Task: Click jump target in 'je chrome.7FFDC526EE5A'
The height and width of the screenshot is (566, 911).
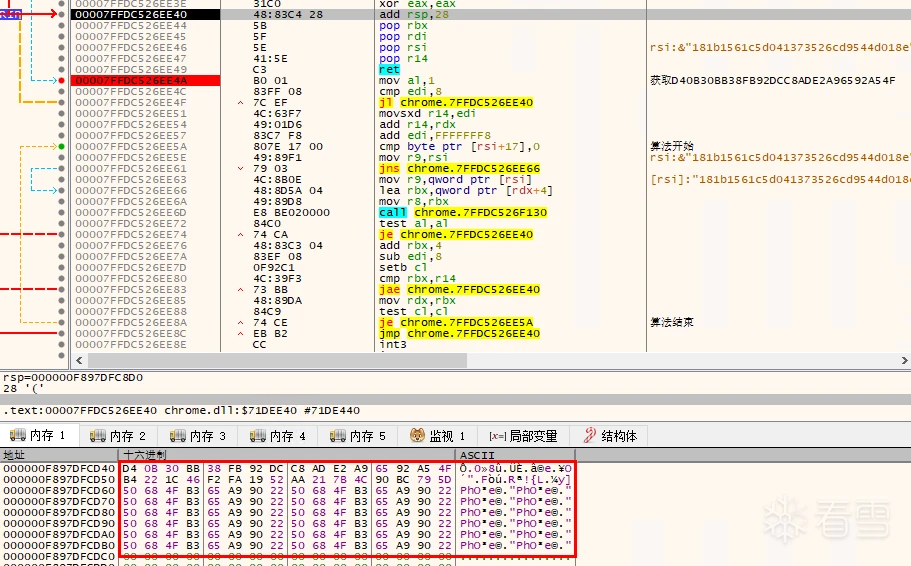Action: point(467,323)
